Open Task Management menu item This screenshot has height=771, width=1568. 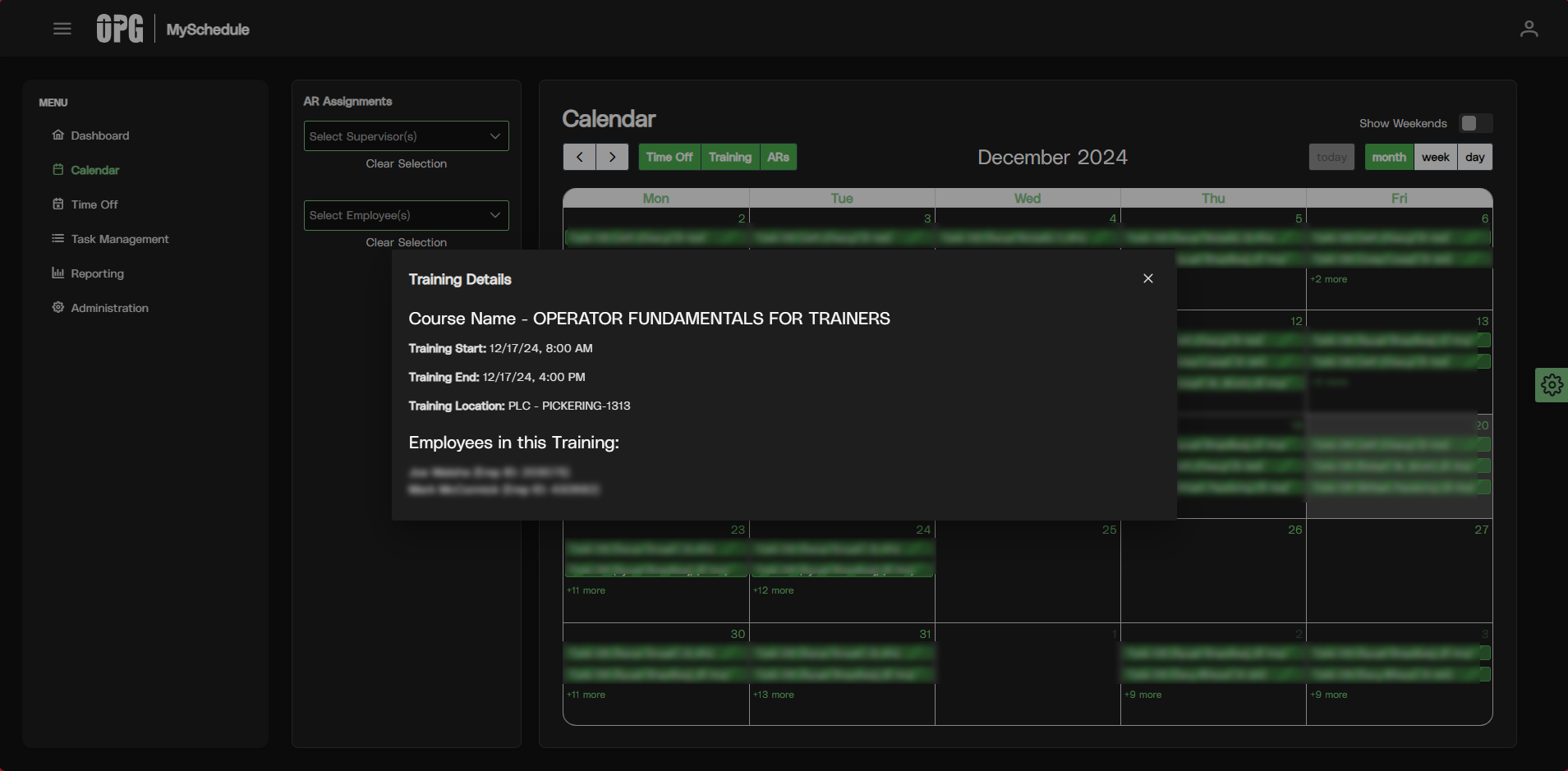120,239
